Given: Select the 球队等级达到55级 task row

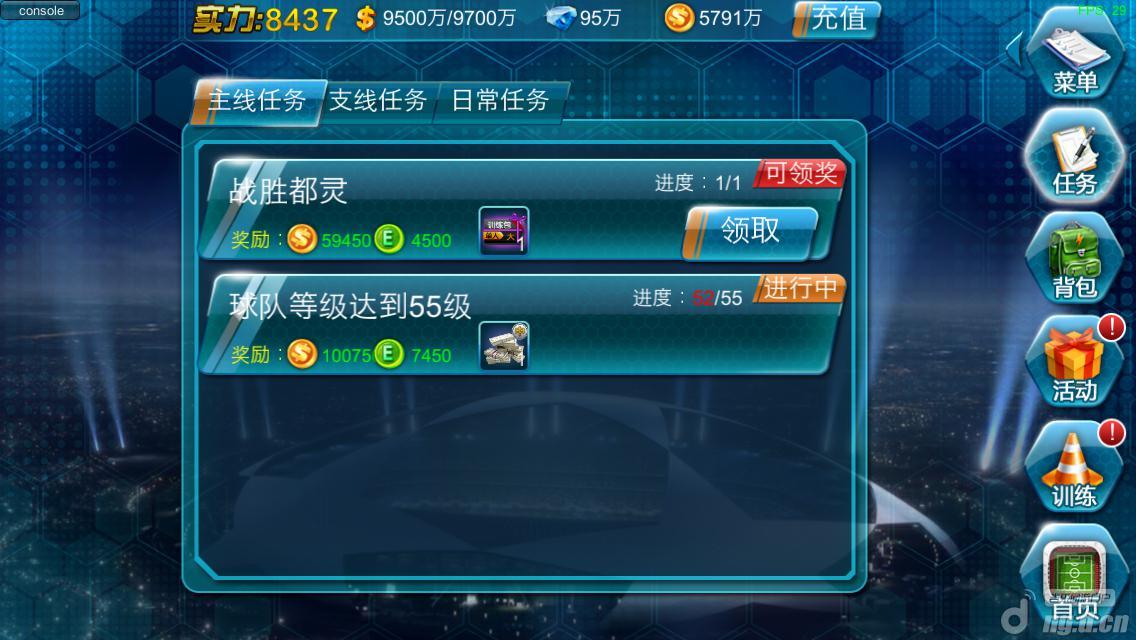Looking at the screenshot, I should [522, 325].
